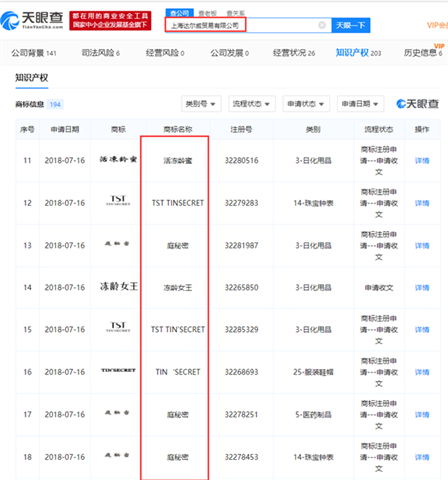Image resolution: width=448 pixels, height=480 pixels.
Task: Focus the company search input field
Action: [x=247, y=25]
